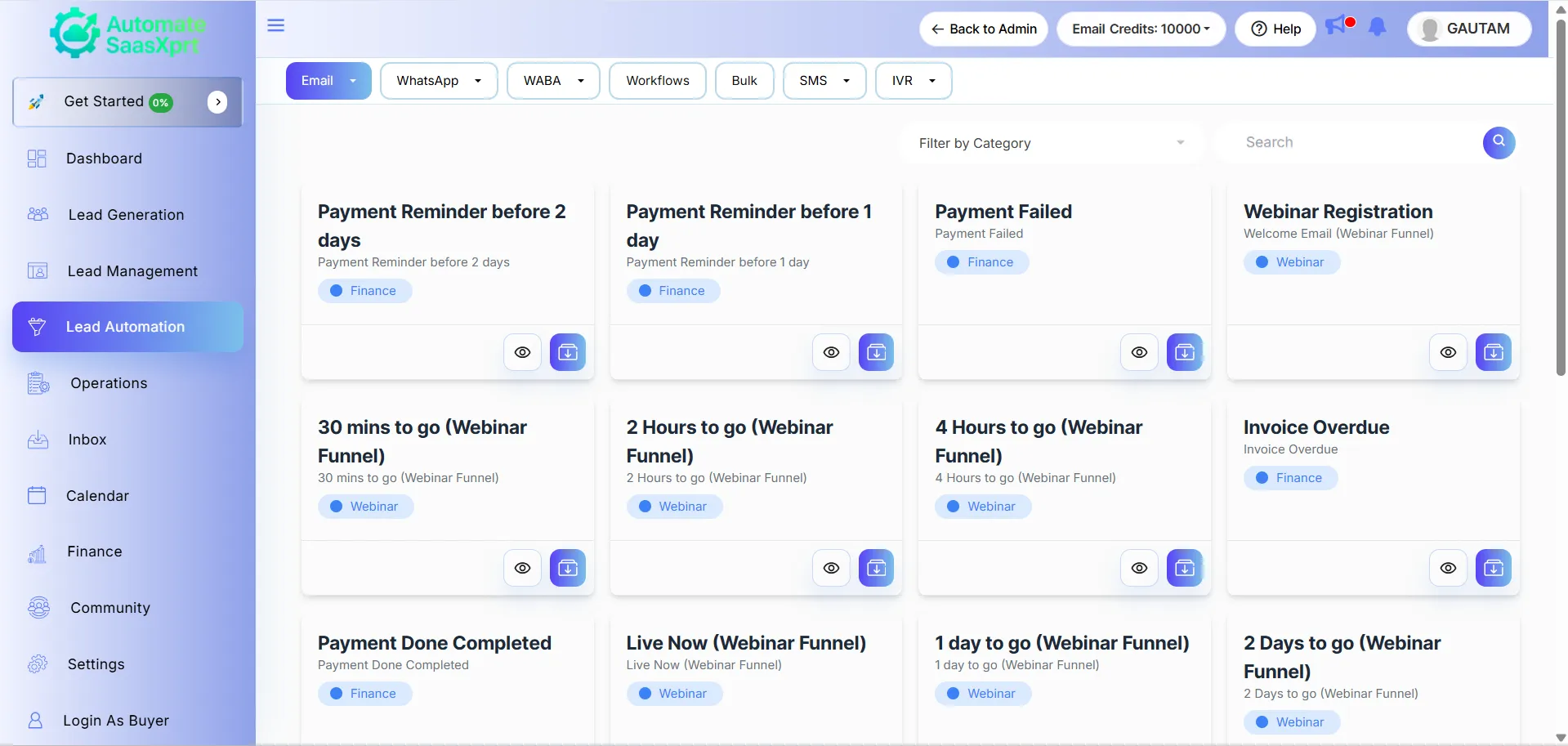Preview 30 mins to go template with eye icon
The width and height of the screenshot is (1568, 746).
[522, 568]
